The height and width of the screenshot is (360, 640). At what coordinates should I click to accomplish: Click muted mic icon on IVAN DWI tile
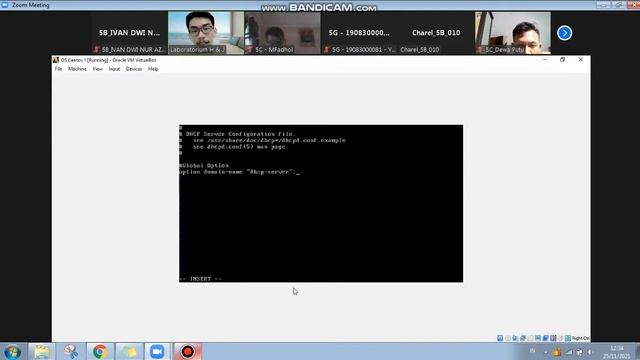[x=96, y=49]
